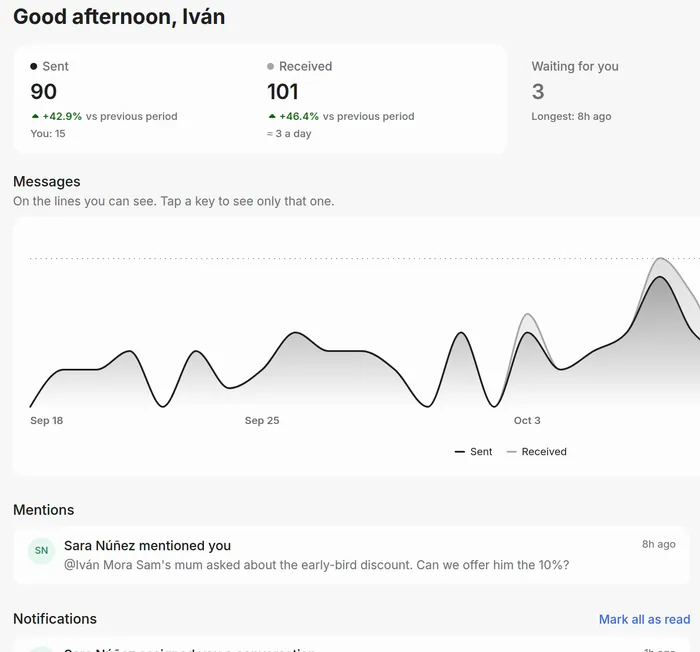Click the 'Longest: 8h ago' text
The width and height of the screenshot is (700, 652).
tap(571, 117)
